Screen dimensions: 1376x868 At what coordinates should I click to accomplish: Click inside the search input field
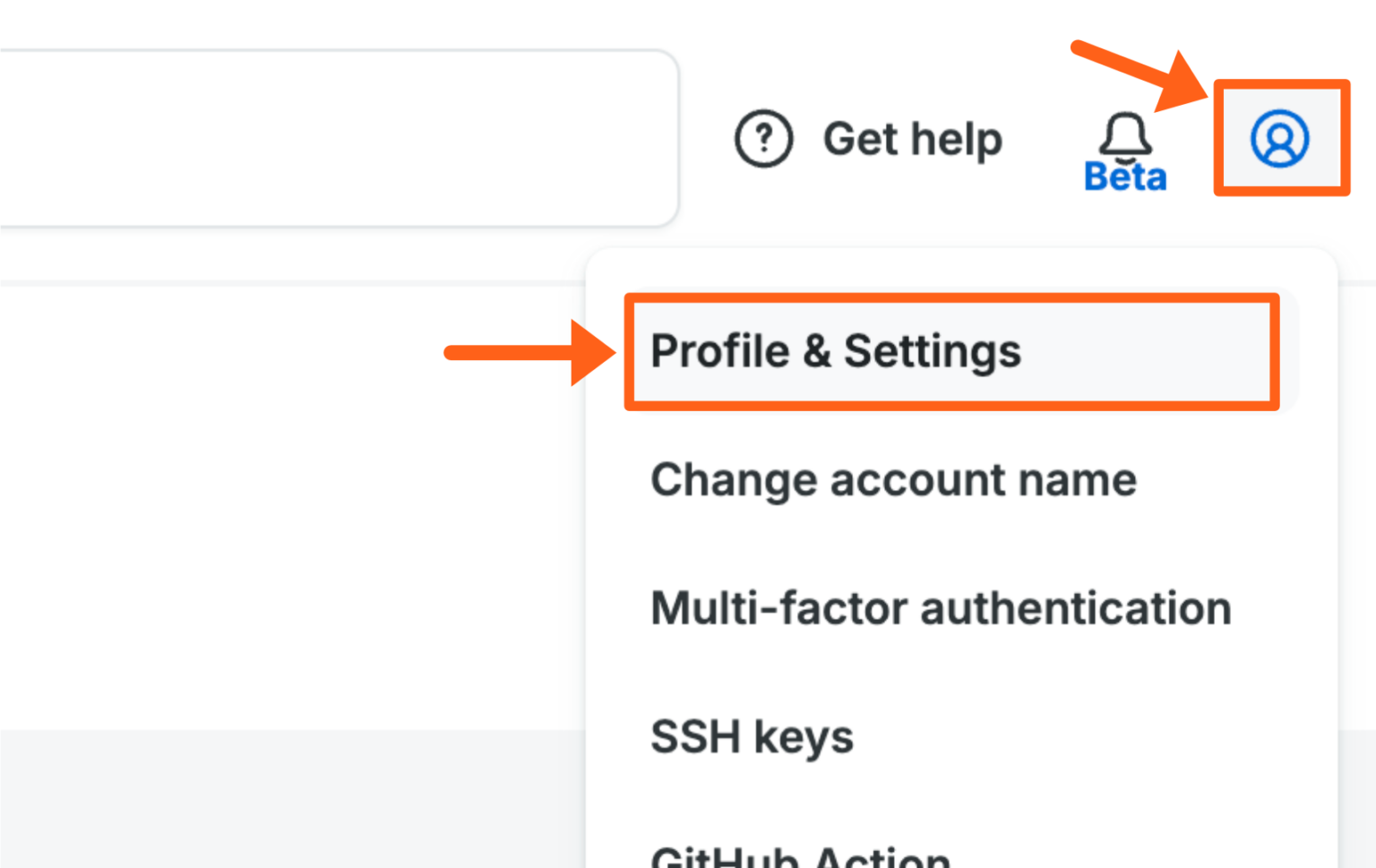point(340,134)
